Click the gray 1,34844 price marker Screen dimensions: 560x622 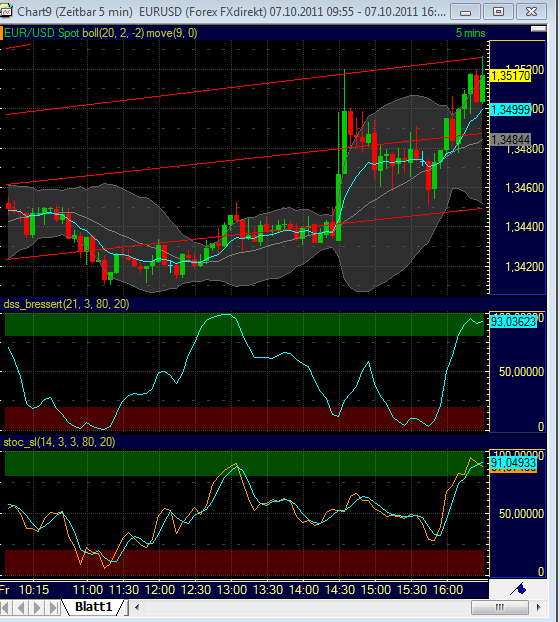tap(510, 139)
